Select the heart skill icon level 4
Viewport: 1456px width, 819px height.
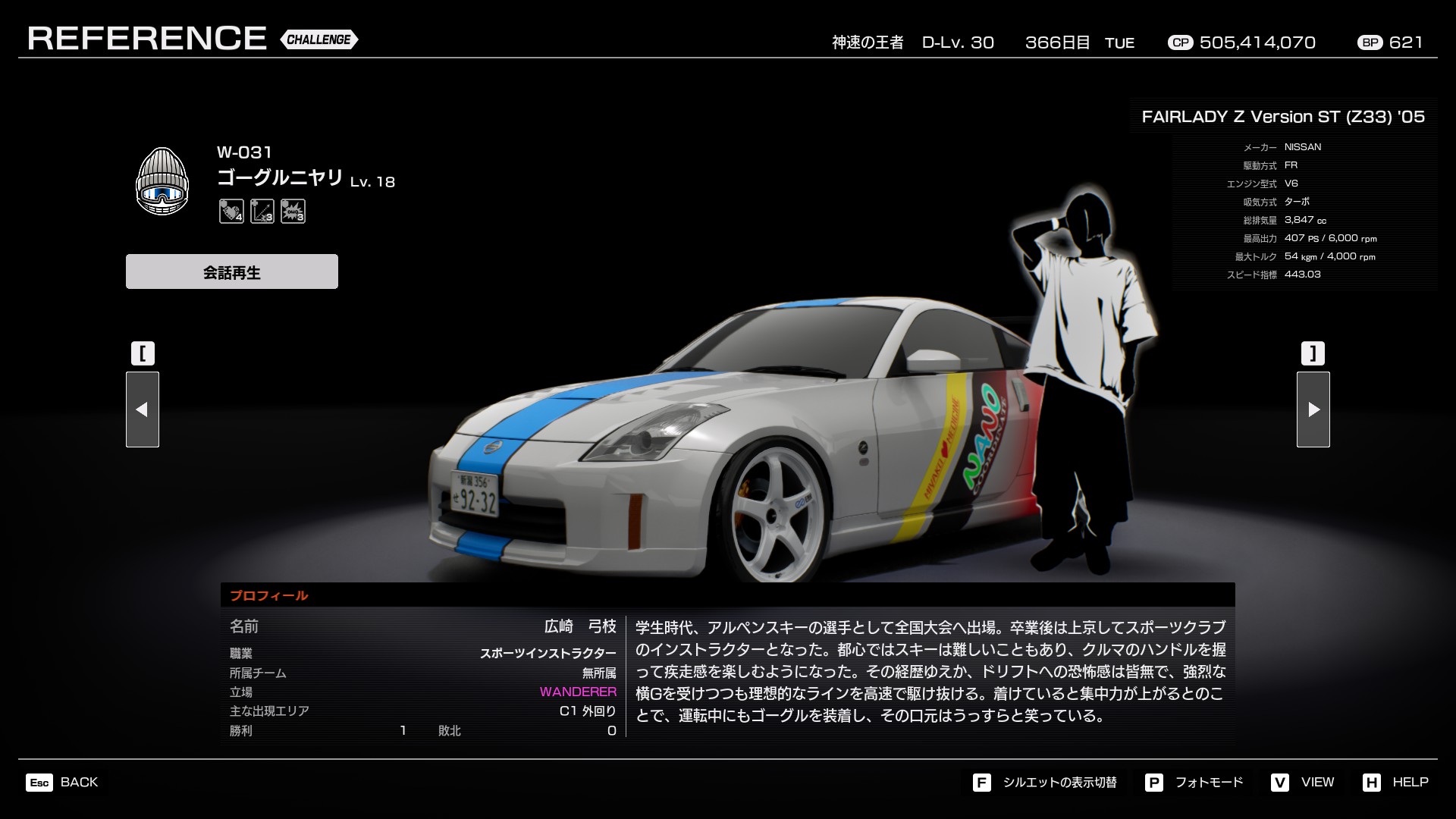coord(231,212)
